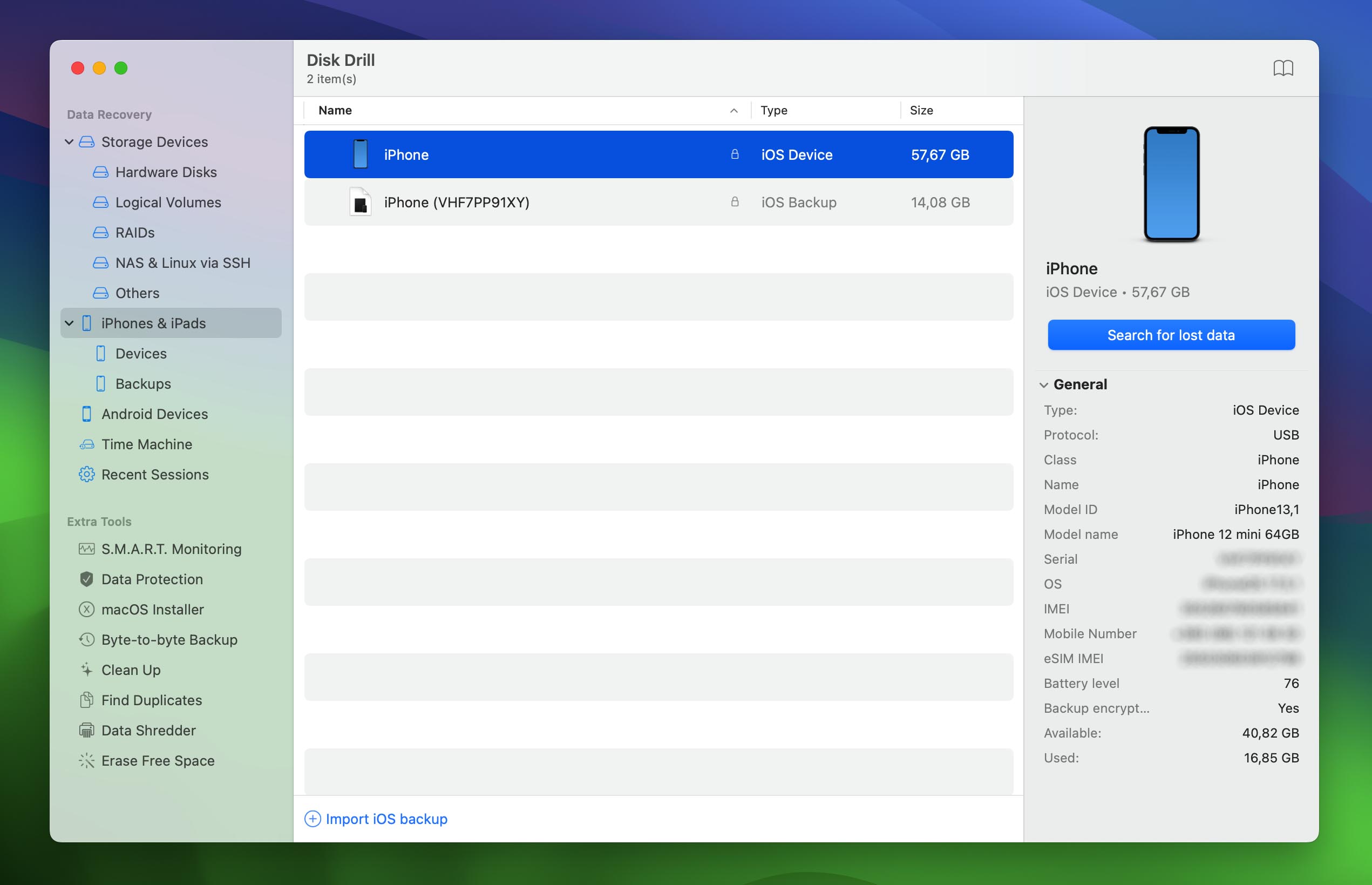Click Used value 16,85 GB

1271,758
